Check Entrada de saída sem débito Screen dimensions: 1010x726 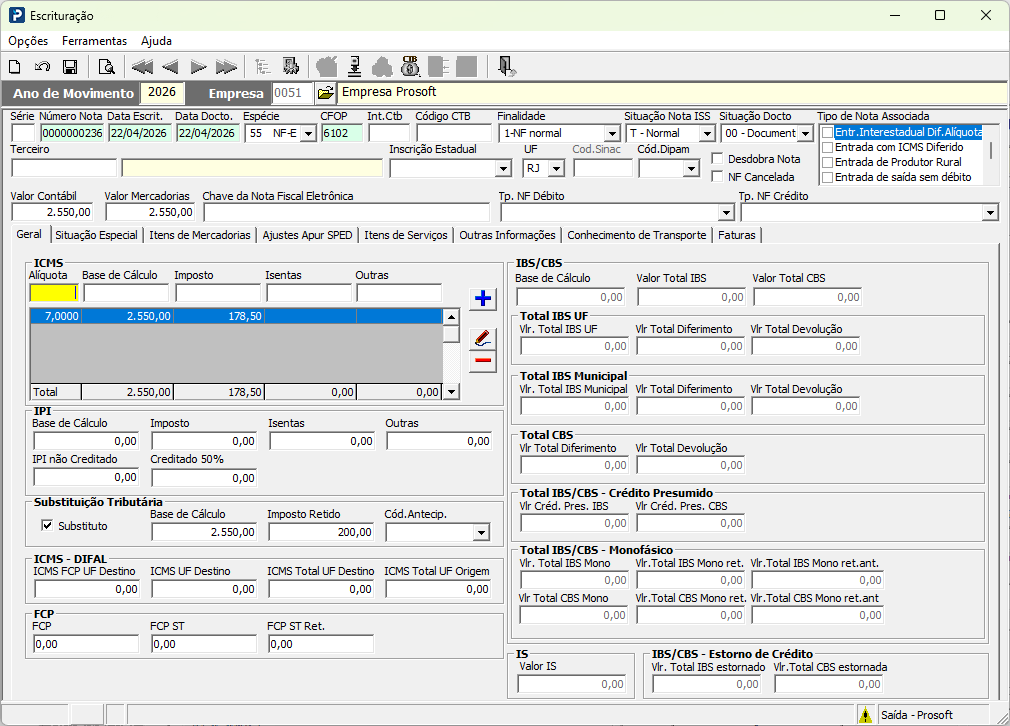[x=828, y=177]
